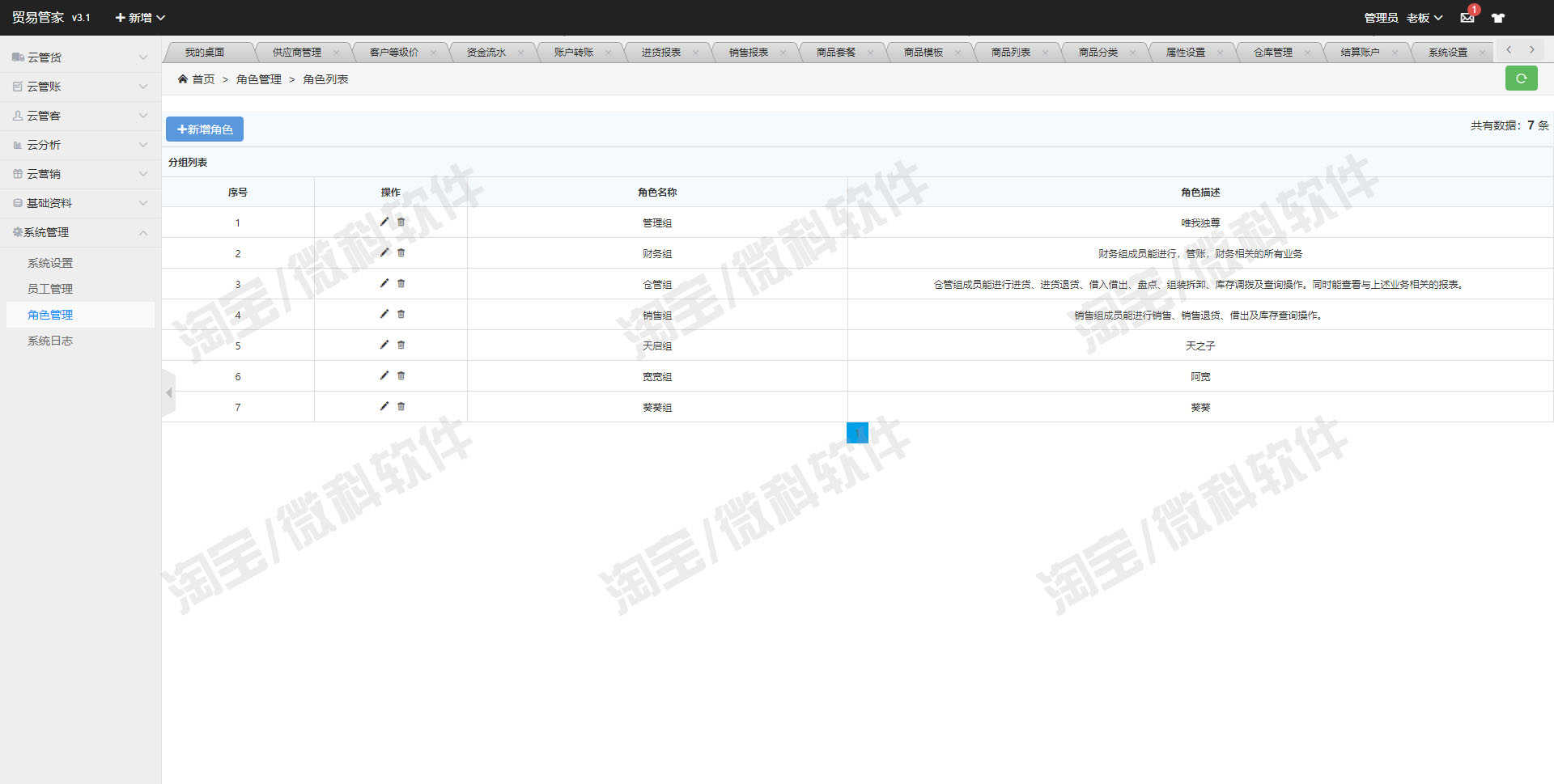Switch to the 商品模板 tab
The image size is (1554, 784).
click(x=923, y=53)
